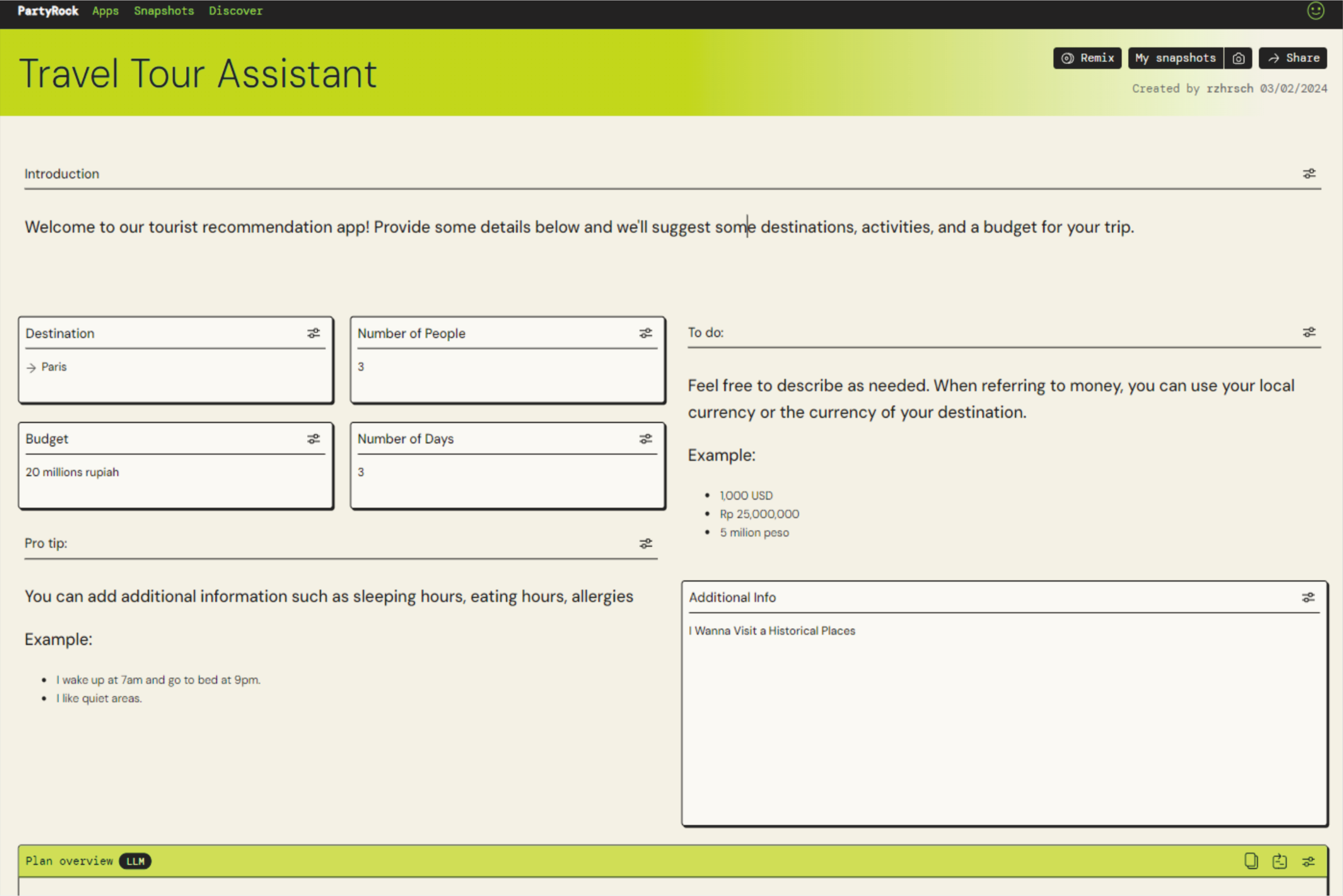Open Additional Info settings icon

click(1308, 598)
